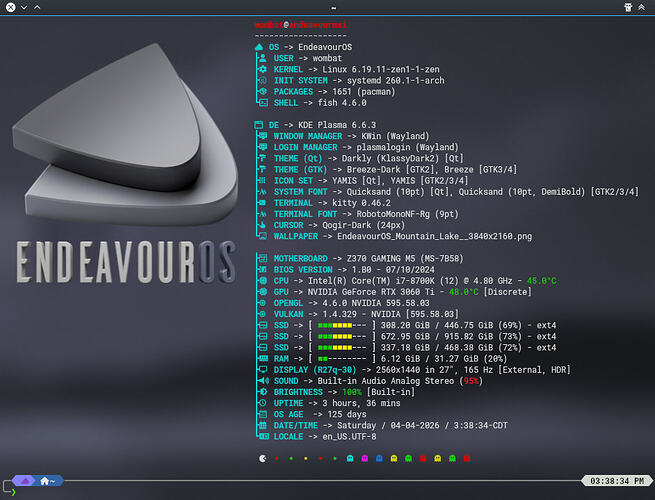
Task: Click the board icon beside MOTHERBOARD
Action: tap(263, 259)
